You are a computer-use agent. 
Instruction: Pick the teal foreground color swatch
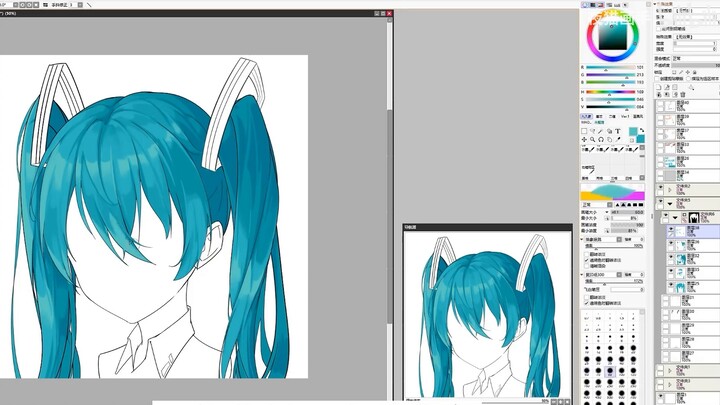point(633,132)
